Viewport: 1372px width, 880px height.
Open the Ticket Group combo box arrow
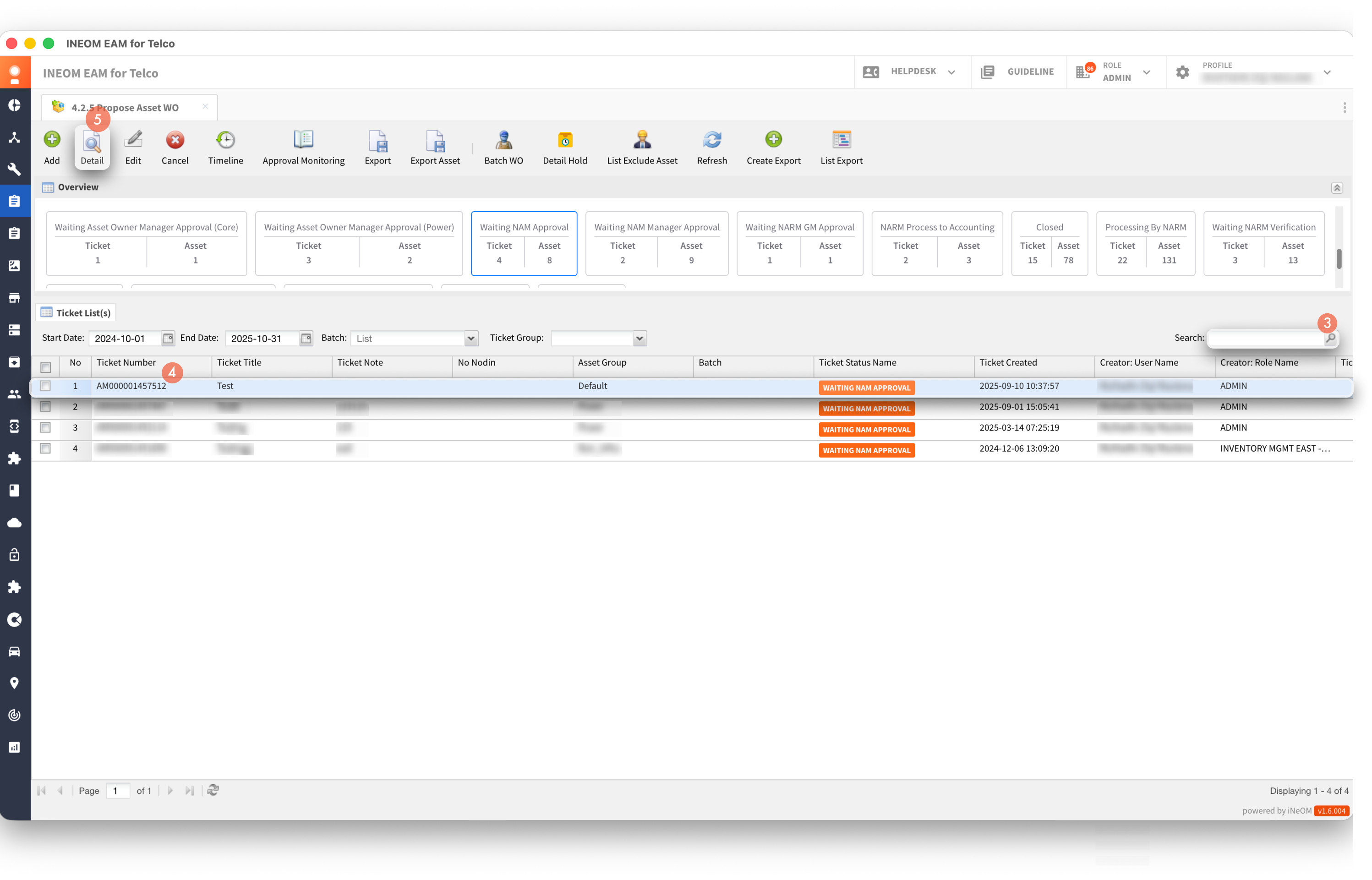[x=640, y=338]
